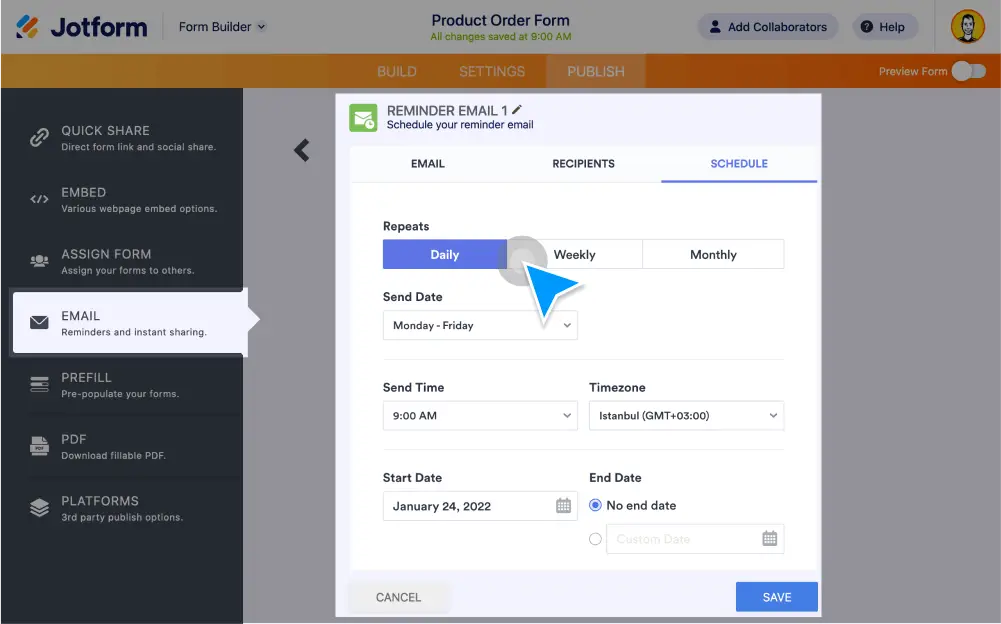This screenshot has width=1001, height=624.
Task: Click the Embed code icon
Action: point(39,199)
